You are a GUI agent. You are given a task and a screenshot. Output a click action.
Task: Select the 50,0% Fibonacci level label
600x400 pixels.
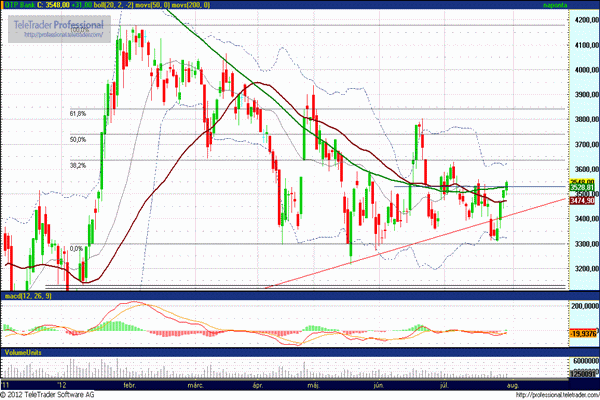click(77, 140)
